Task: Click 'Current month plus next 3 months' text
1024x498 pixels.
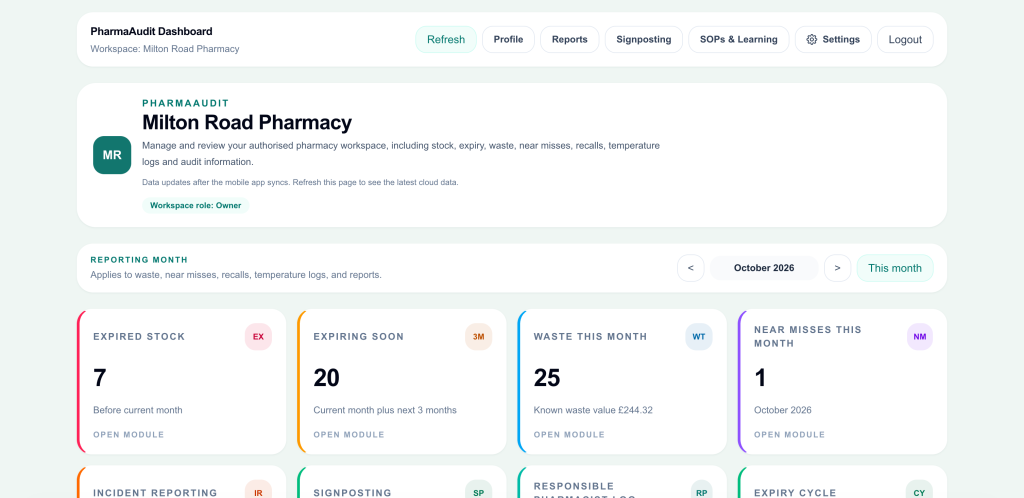Action: coord(385,411)
